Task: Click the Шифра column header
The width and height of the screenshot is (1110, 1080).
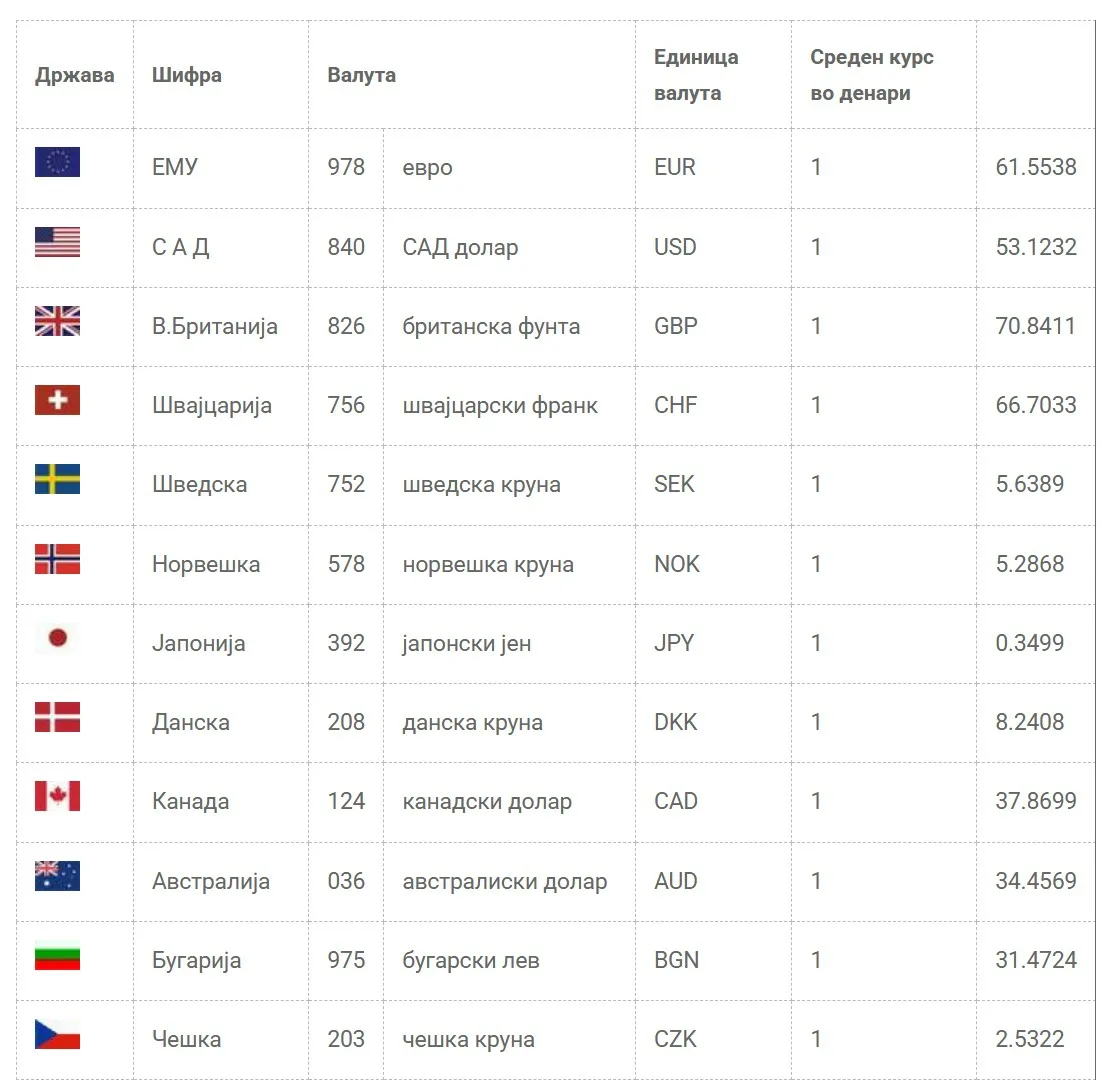Action: [x=187, y=75]
